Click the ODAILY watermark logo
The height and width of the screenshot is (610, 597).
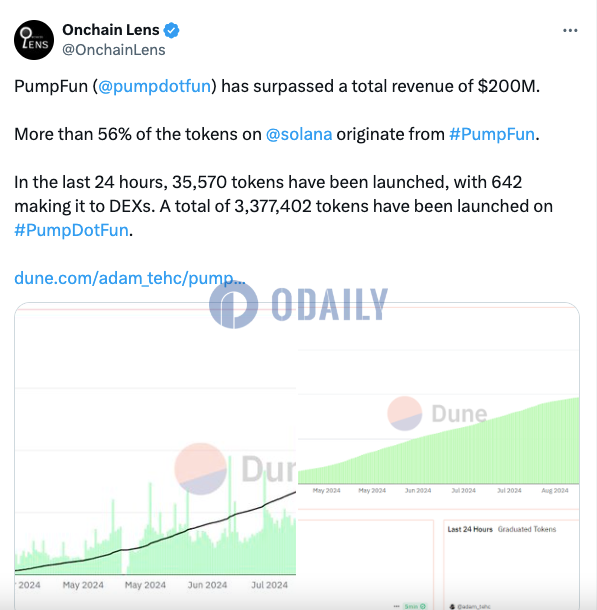click(298, 305)
